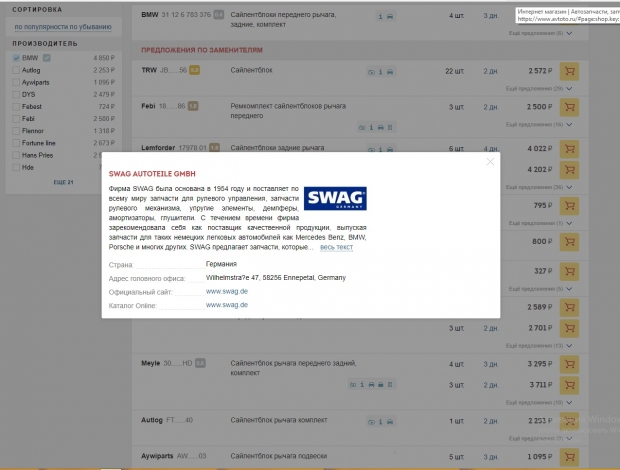Viewport: 620px width, 470px height.
Task: Add Aywiparts 1 095 ₽ item to cart
Action: (x=569, y=456)
